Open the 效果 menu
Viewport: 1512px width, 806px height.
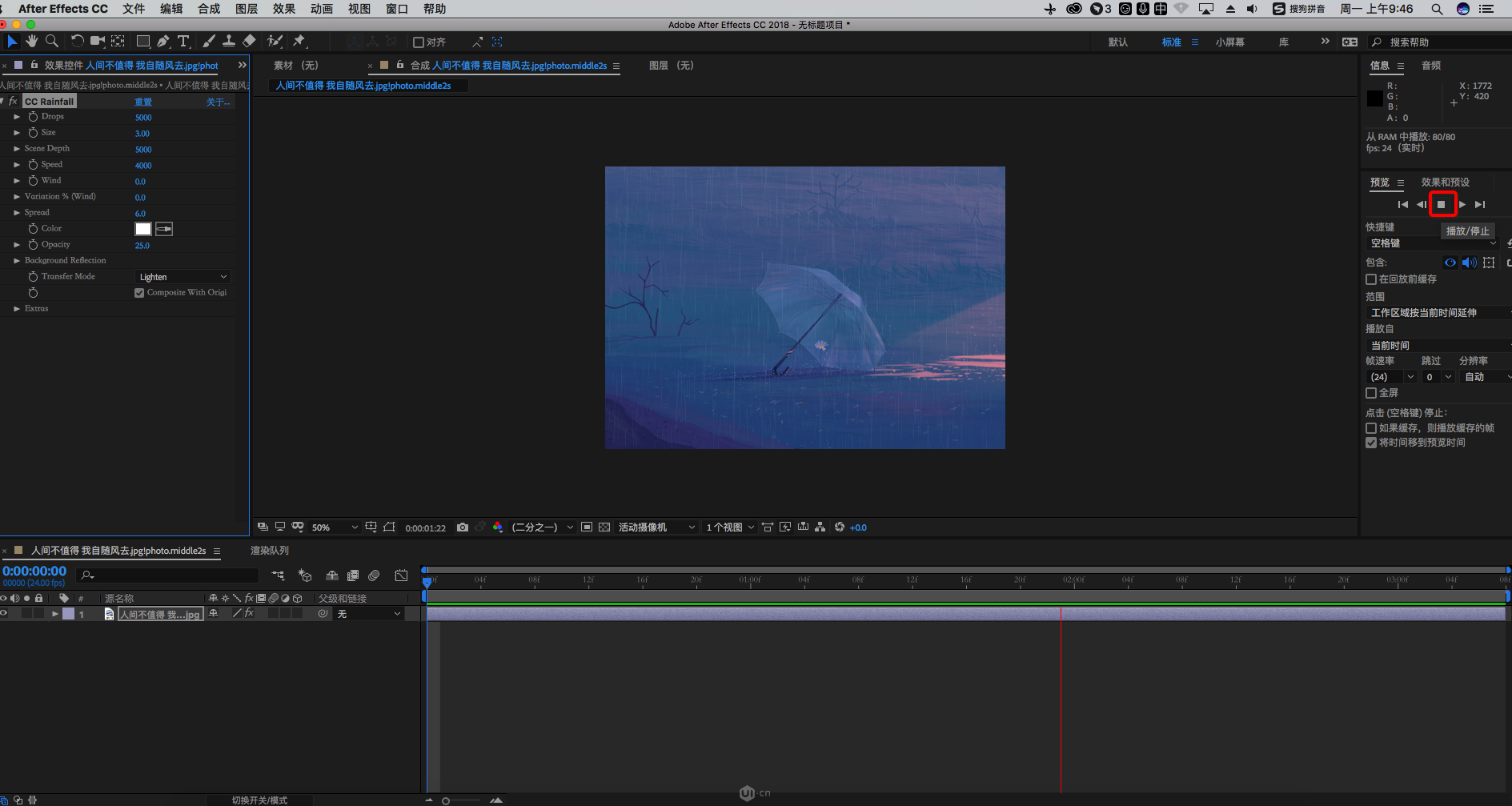coord(284,9)
